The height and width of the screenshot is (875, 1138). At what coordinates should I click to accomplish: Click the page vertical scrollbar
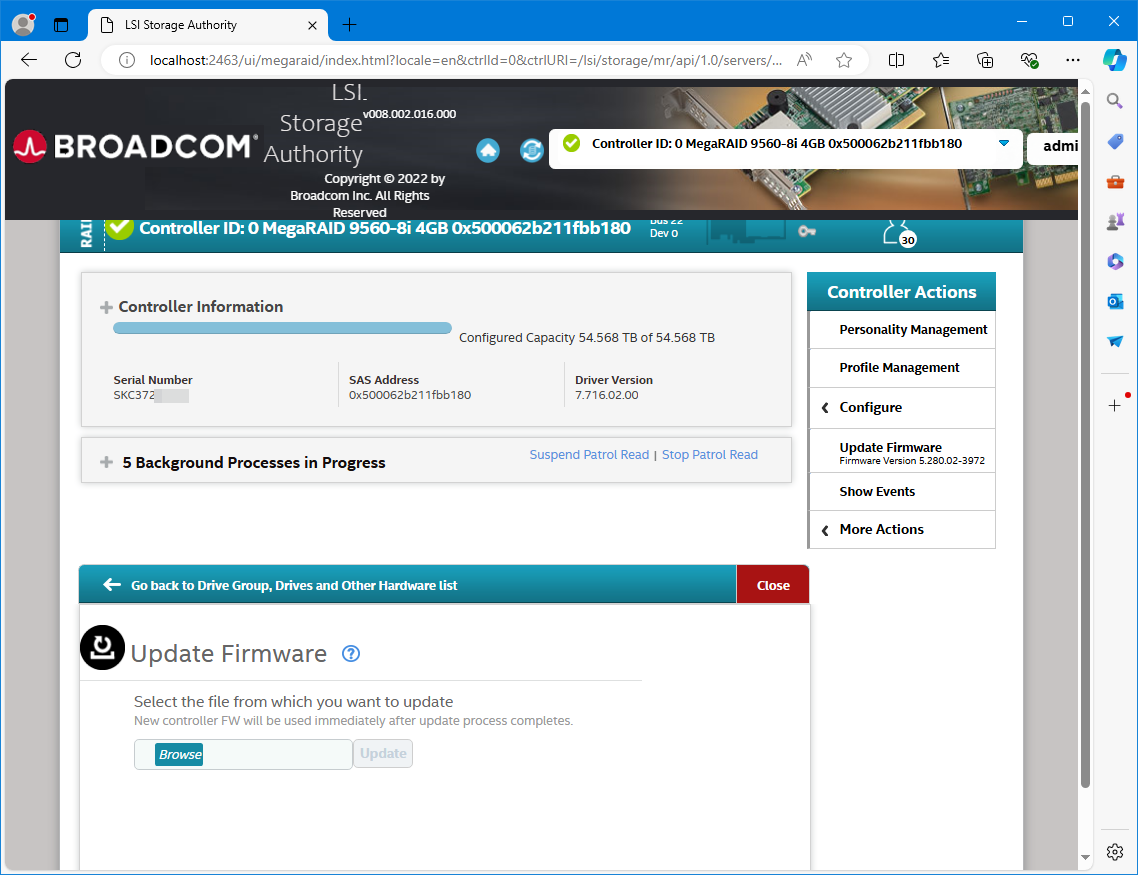(1085, 445)
